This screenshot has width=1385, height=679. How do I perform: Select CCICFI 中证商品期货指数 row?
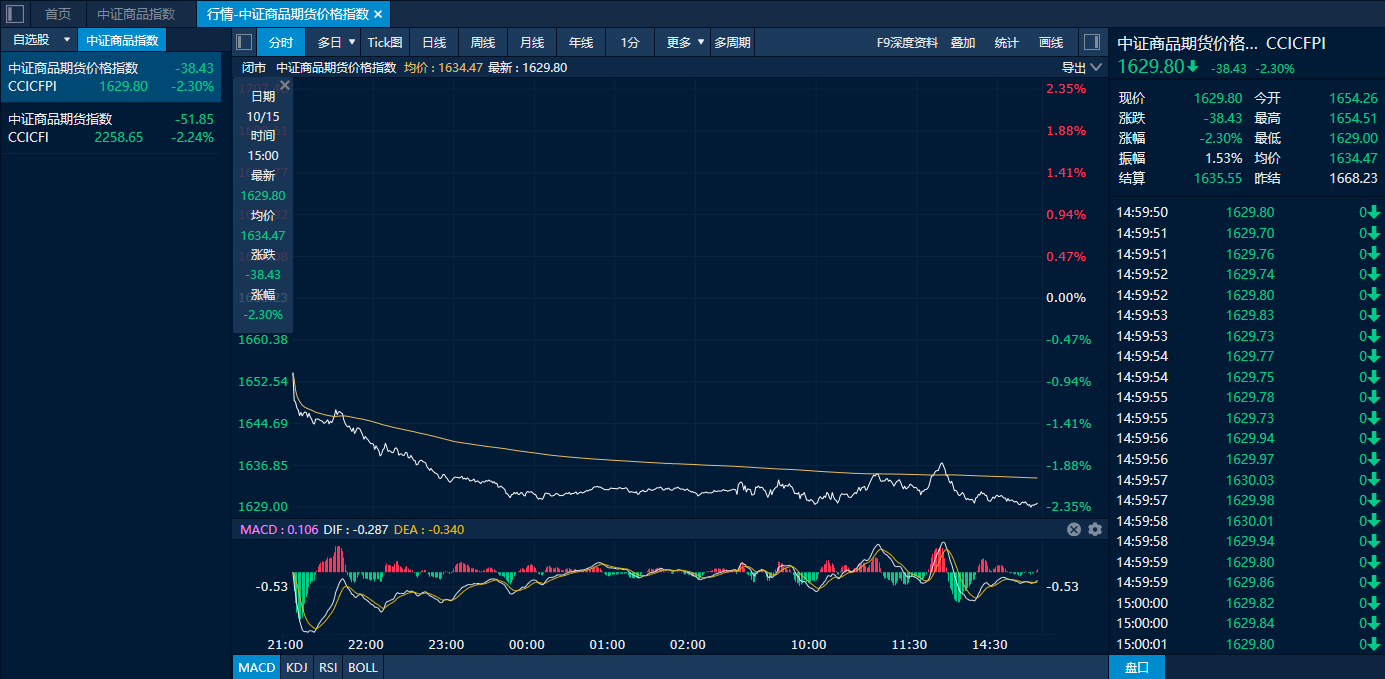pyautogui.click(x=110, y=128)
